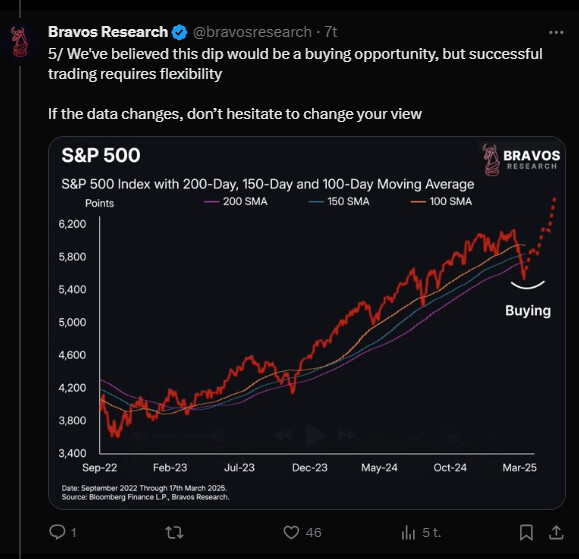Open the 7t timestamp link
The height and width of the screenshot is (559, 579).
click(330, 32)
